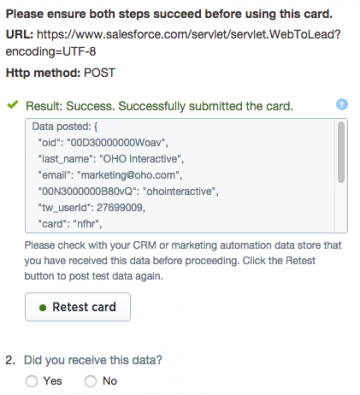Click the data posted scrollbar thumb

click(x=341, y=152)
